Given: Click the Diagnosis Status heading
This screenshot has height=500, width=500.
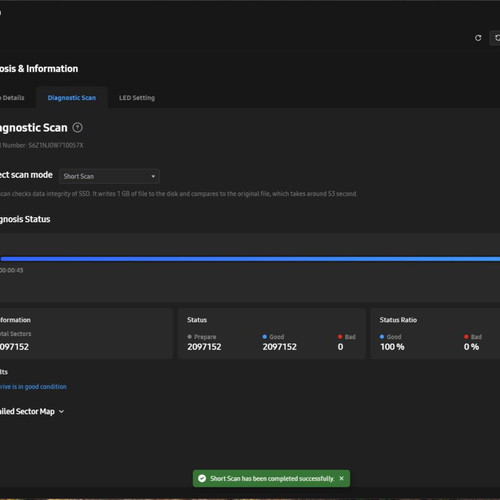Looking at the screenshot, I should coord(25,219).
